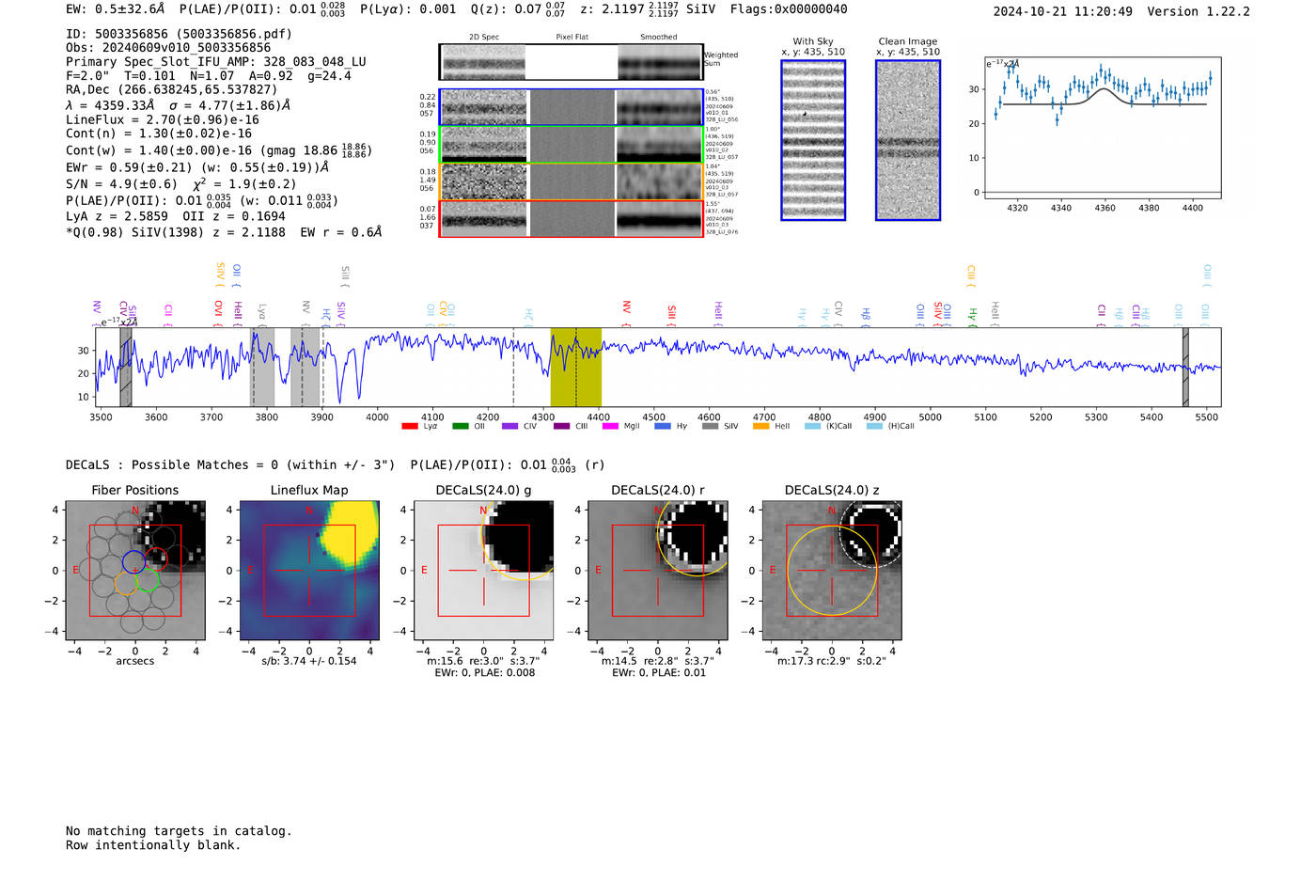Click the 'Pixel Flat' column header

point(572,38)
